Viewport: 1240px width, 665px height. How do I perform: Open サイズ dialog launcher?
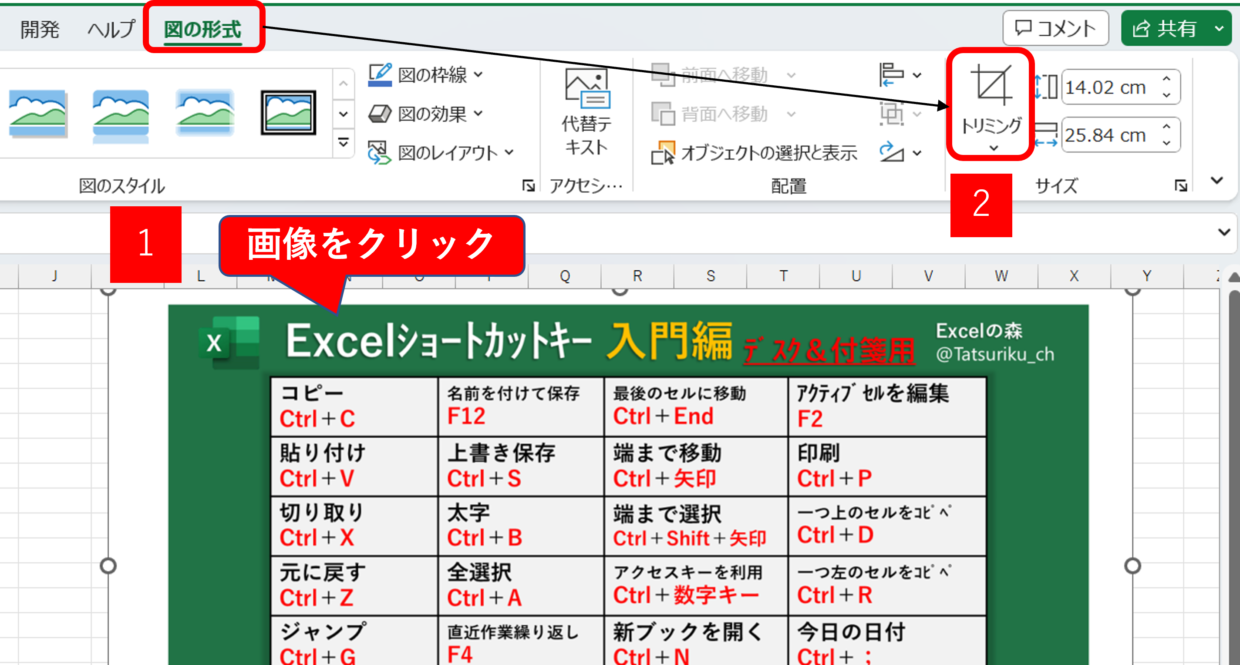pos(1181,186)
